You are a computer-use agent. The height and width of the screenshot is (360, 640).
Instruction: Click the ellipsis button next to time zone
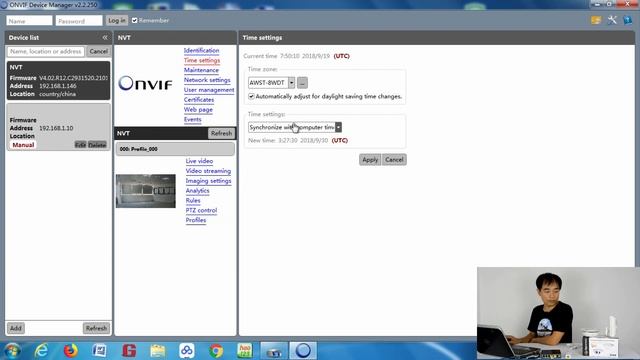(x=302, y=83)
